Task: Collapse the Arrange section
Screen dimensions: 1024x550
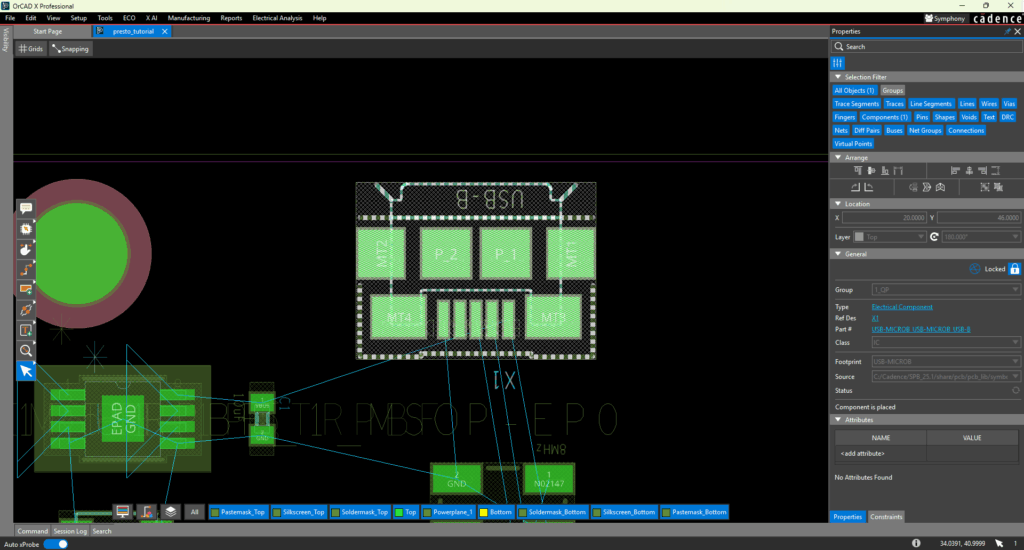Action: [837, 157]
